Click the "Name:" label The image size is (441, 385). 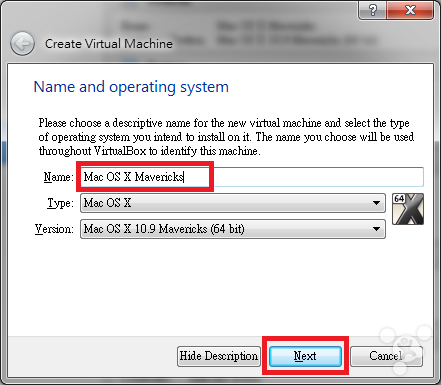pos(58,177)
